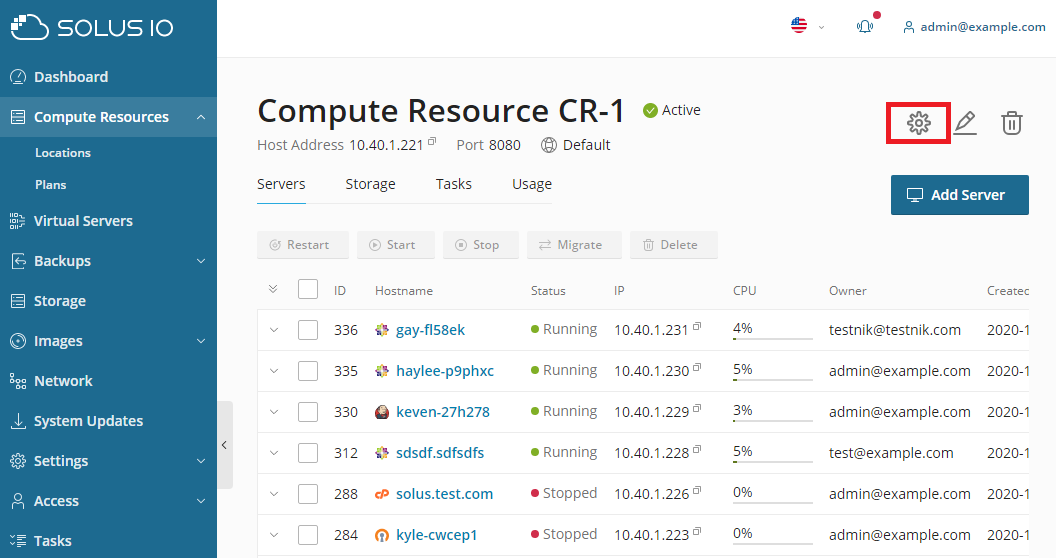The image size is (1056, 558).
Task: Copy IP 10.40.1.223 to clipboard icon
Action: tap(697, 532)
